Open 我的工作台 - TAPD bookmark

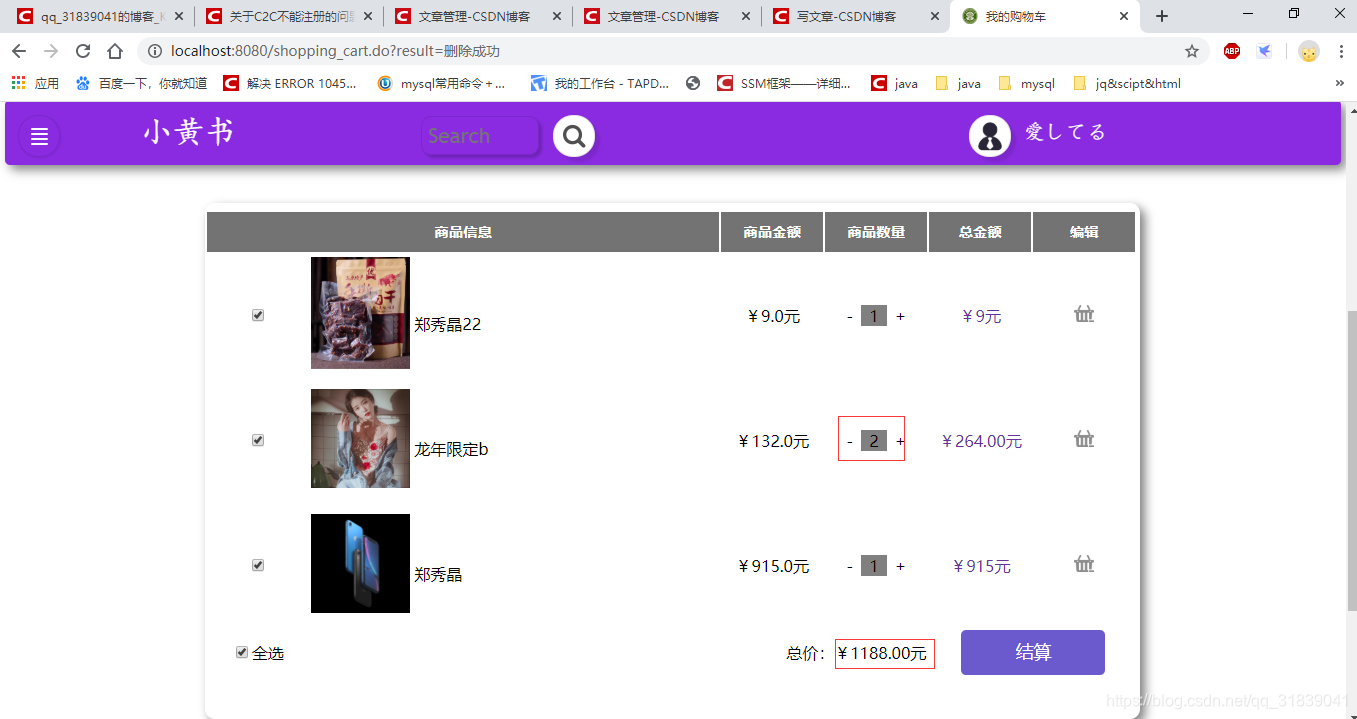pyautogui.click(x=600, y=83)
